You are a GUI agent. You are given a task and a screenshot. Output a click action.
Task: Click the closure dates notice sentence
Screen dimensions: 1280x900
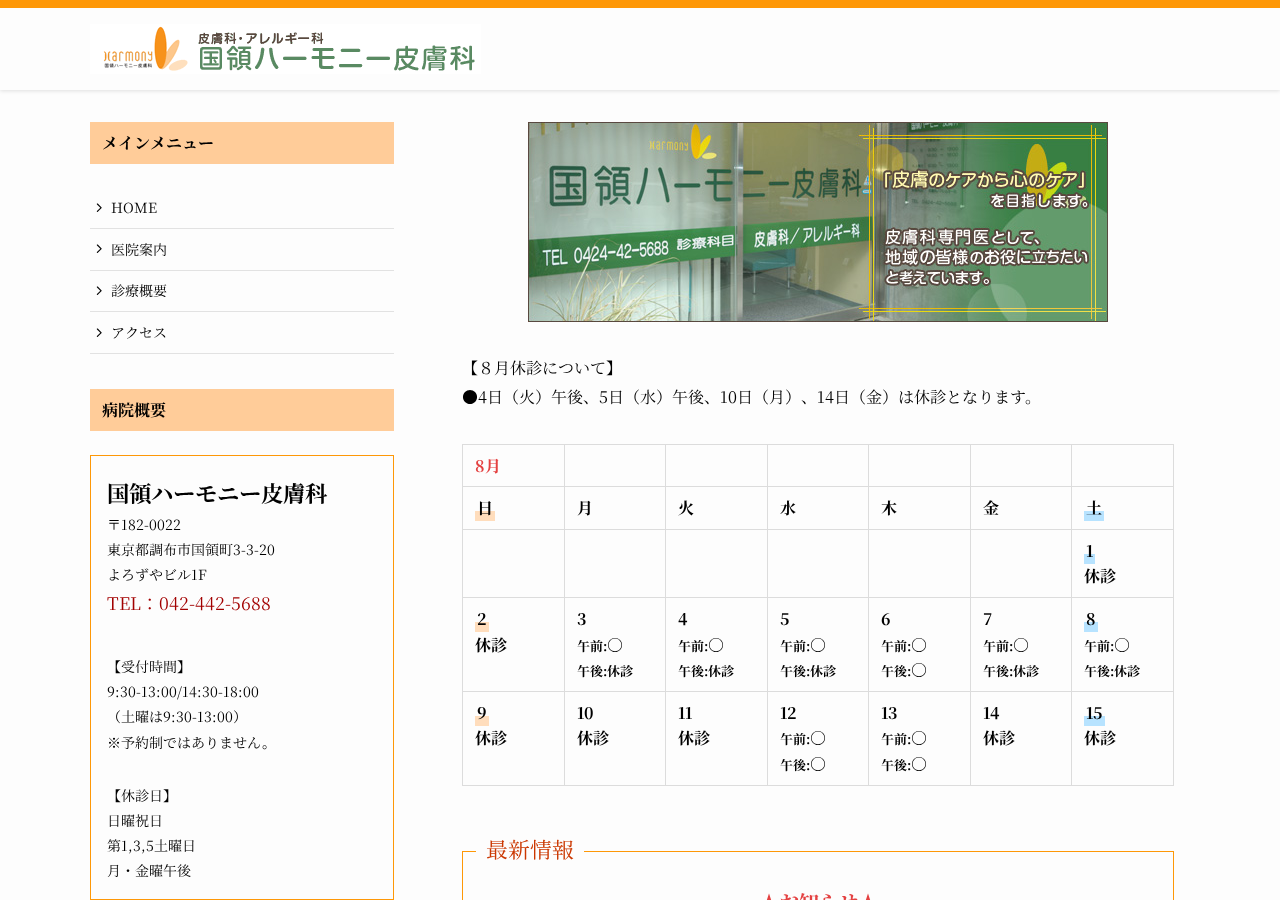(x=752, y=397)
